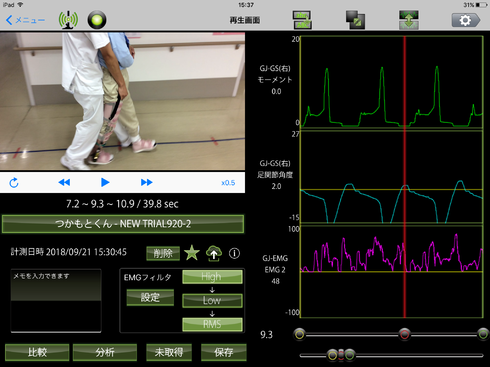Toggle the RMS EMG filter
Viewport: 490px width, 367px height.
212,324
